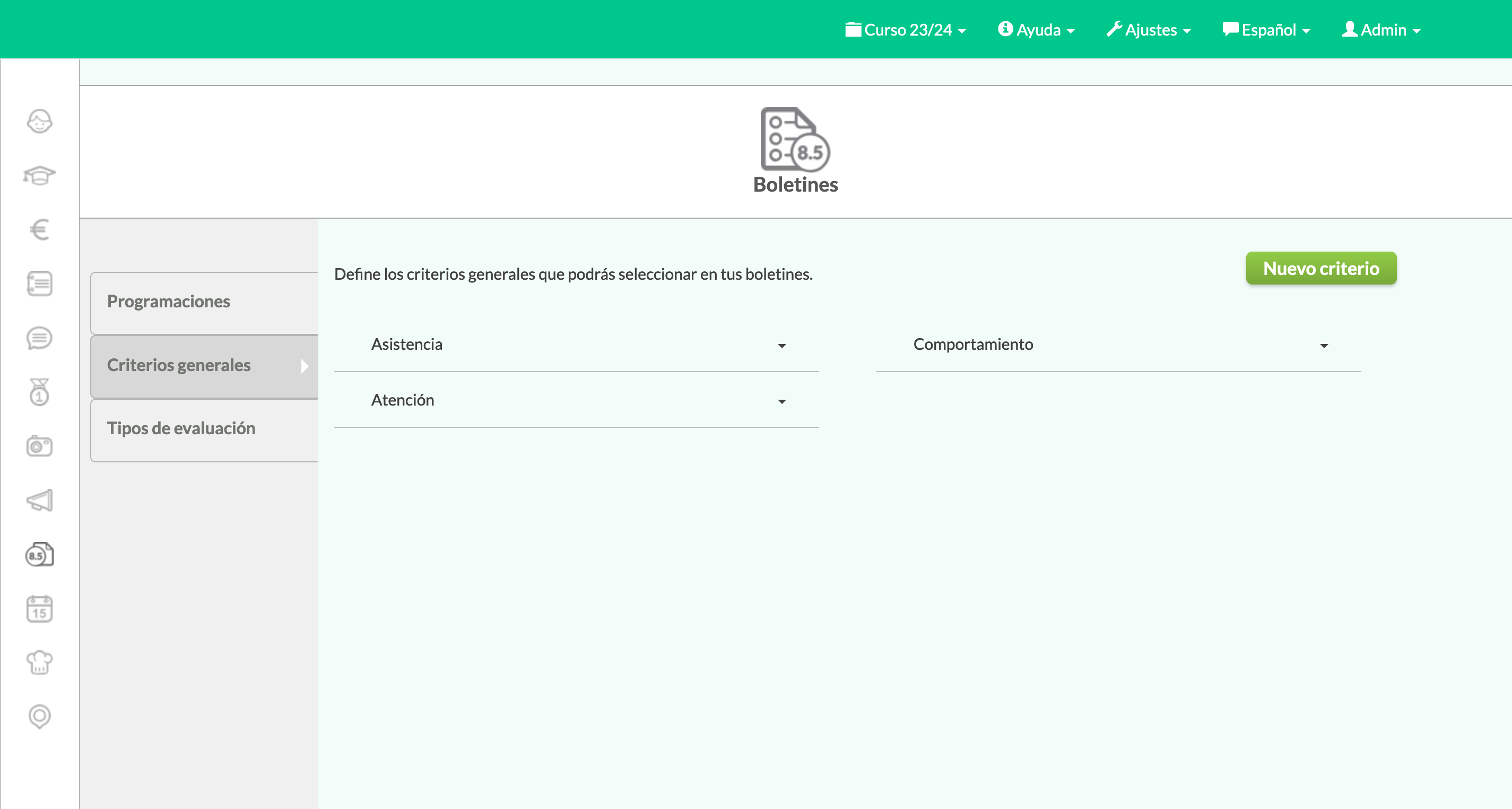Image resolution: width=1512 pixels, height=809 pixels.
Task: Open the chef hat menu icon
Action: click(x=39, y=662)
